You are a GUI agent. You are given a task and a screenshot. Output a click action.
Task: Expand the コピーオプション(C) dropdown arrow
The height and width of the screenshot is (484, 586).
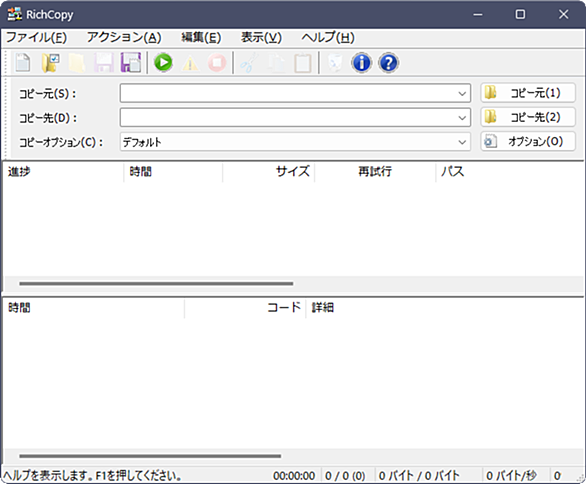coord(462,142)
